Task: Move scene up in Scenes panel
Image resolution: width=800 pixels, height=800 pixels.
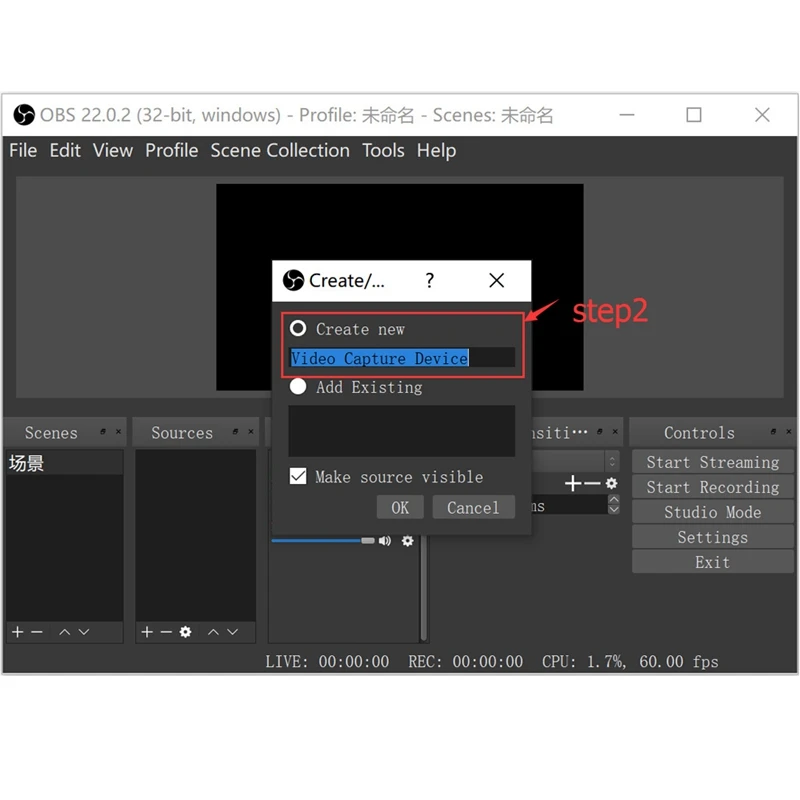Action: point(64,632)
